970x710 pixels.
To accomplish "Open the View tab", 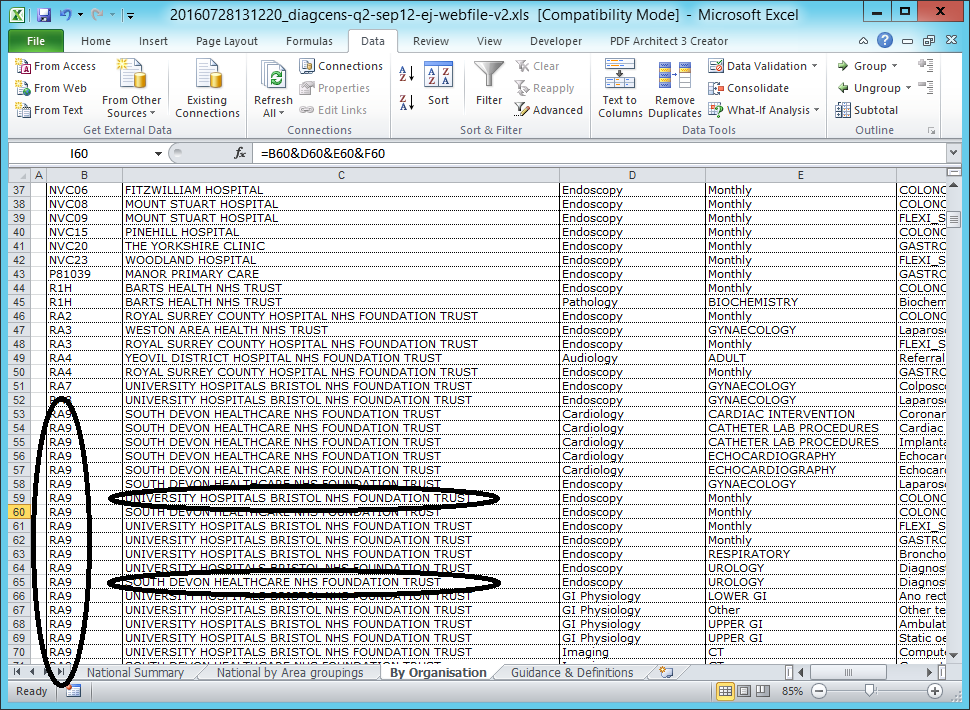I will (x=489, y=41).
